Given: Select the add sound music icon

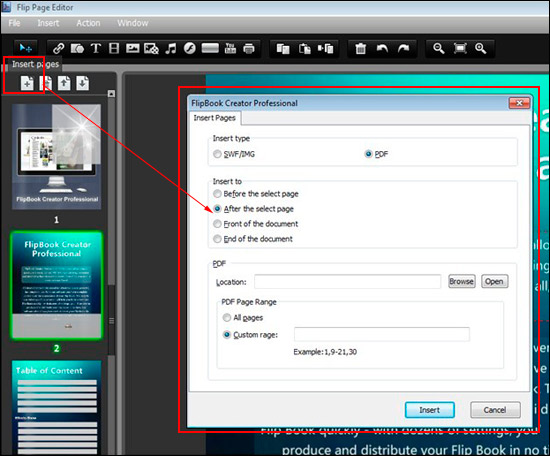Looking at the screenshot, I should click(x=171, y=48).
